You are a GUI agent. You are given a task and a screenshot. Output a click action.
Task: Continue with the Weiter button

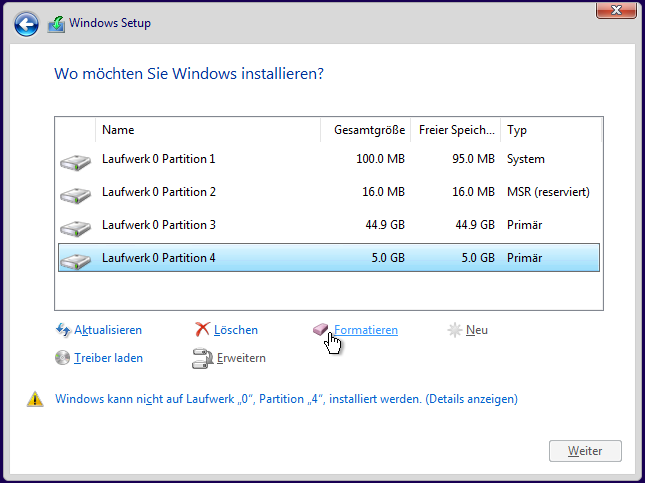point(585,451)
